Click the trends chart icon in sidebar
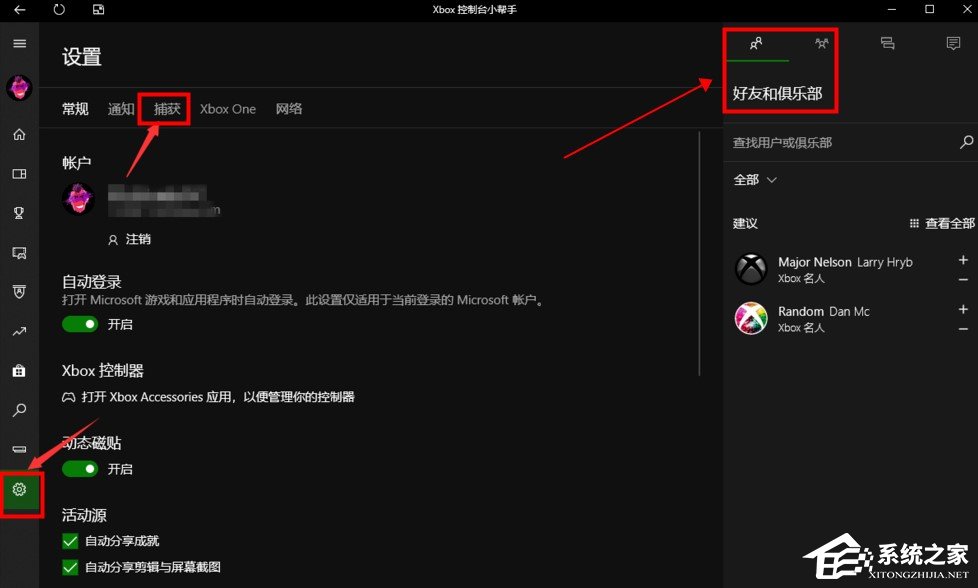The image size is (978, 588). 19,331
